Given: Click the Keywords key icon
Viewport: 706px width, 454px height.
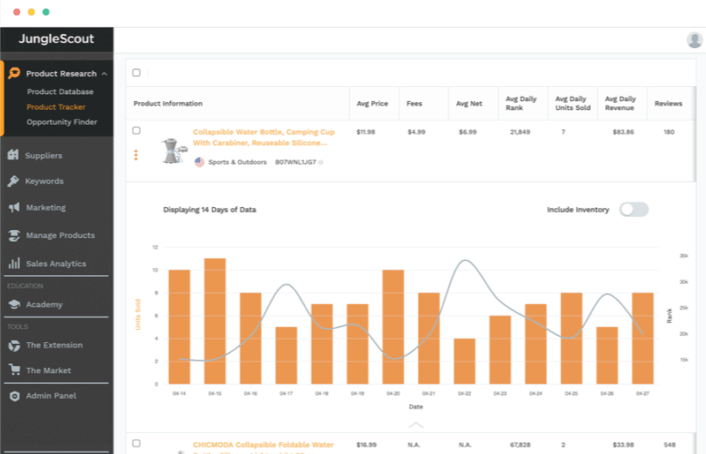Looking at the screenshot, I should 14,181.
